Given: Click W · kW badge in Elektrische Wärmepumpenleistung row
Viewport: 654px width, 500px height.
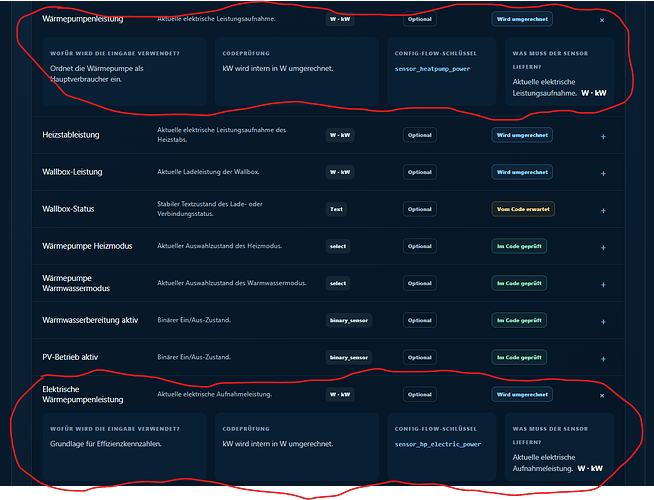Looking at the screenshot, I should pos(340,394).
